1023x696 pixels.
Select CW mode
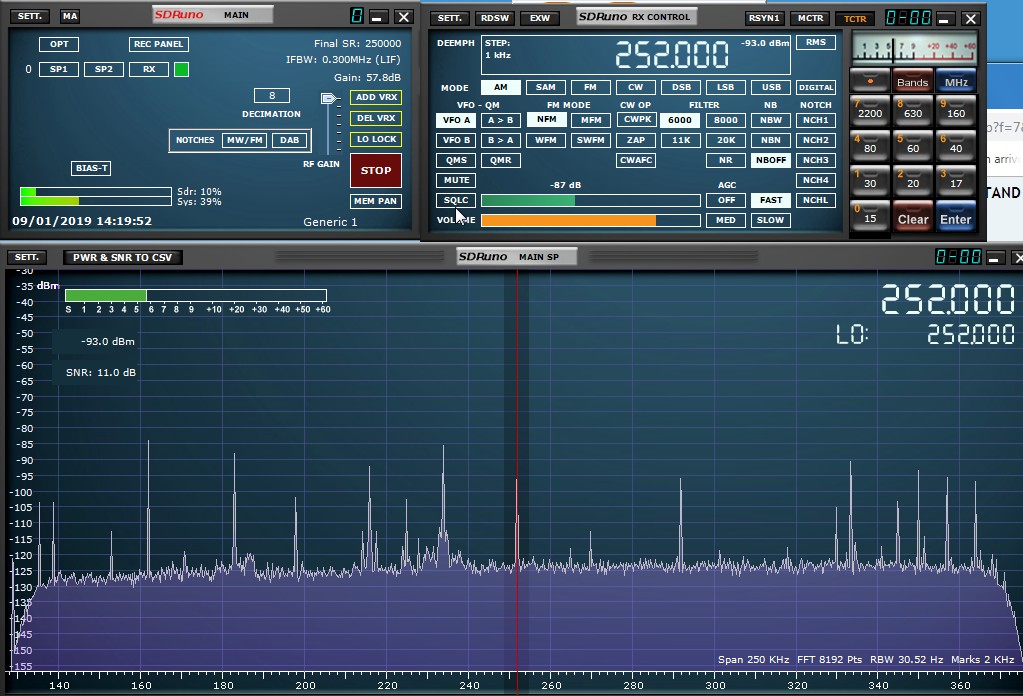point(635,87)
